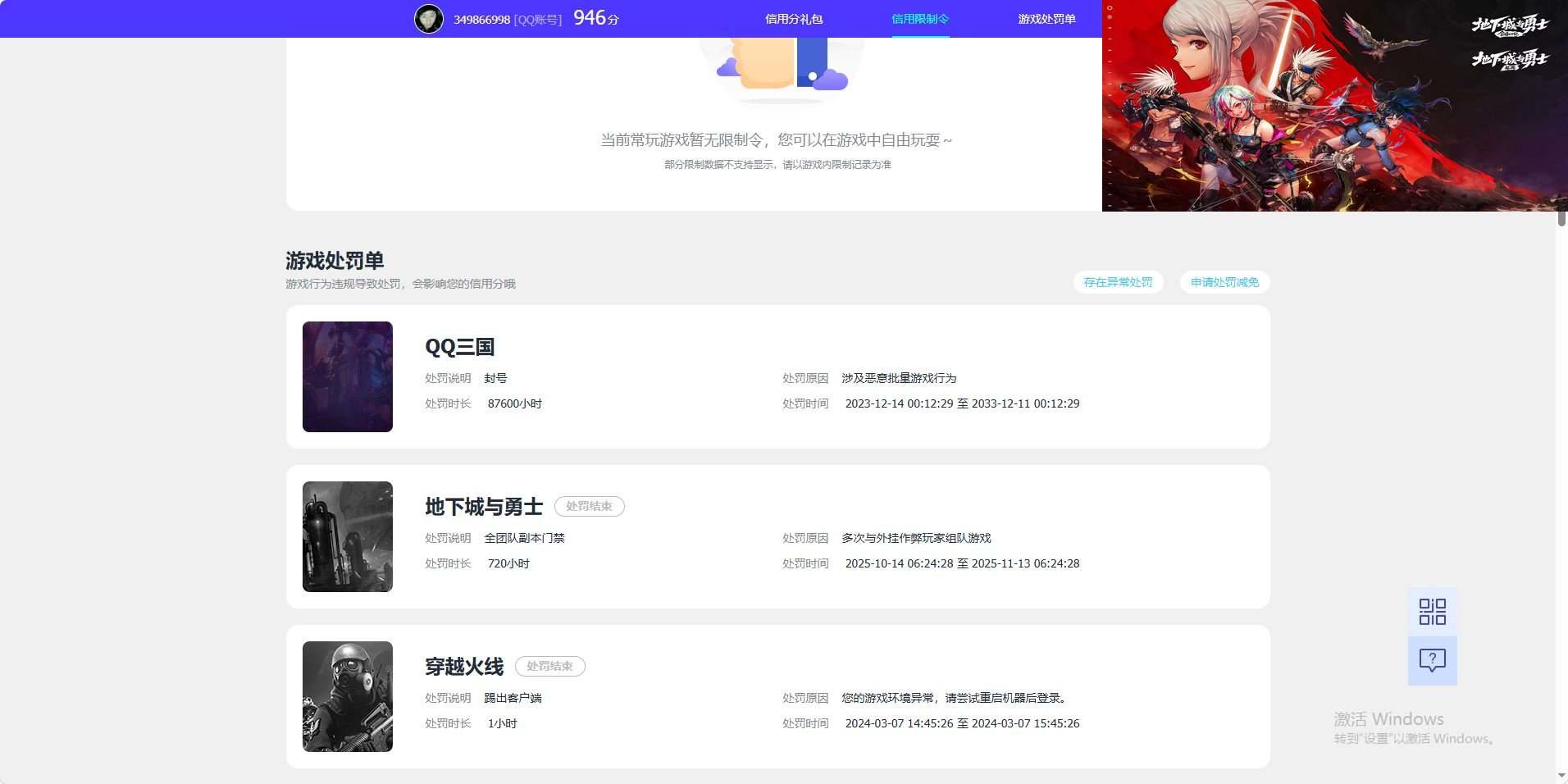Image resolution: width=1568 pixels, height=784 pixels.
Task: Click 处罚结束 badge beside 地下城与勇士
Action: tap(590, 507)
